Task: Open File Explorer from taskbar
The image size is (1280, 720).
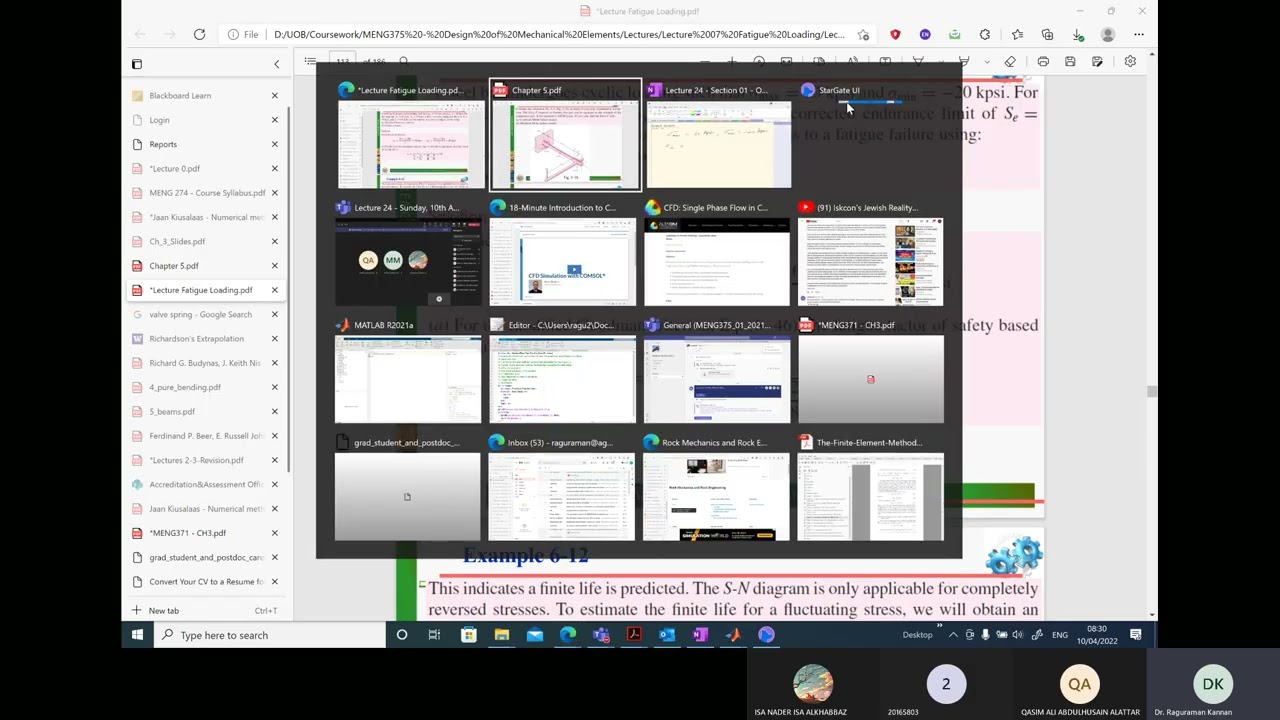Action: coord(501,635)
